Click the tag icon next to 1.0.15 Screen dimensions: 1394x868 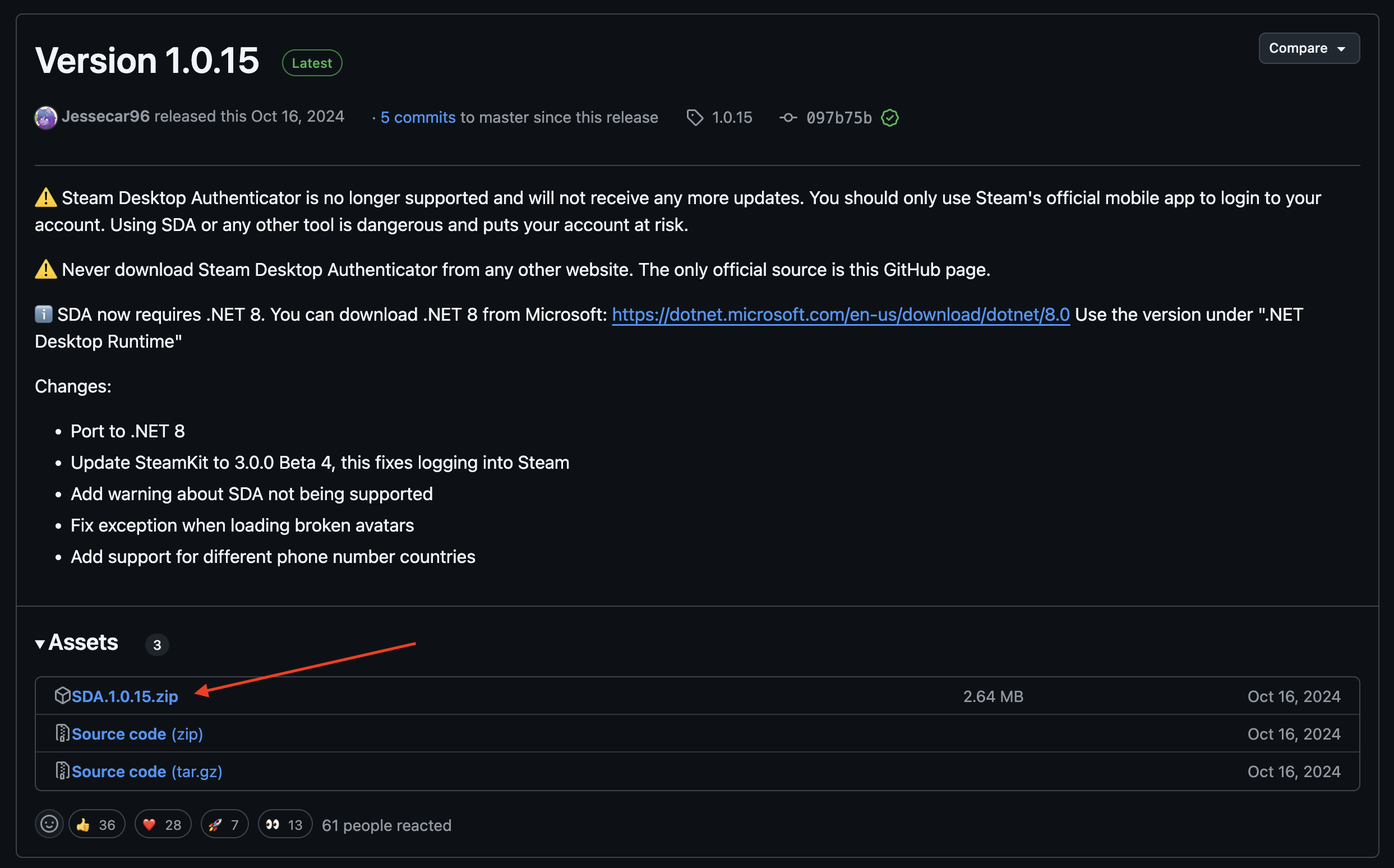click(695, 118)
